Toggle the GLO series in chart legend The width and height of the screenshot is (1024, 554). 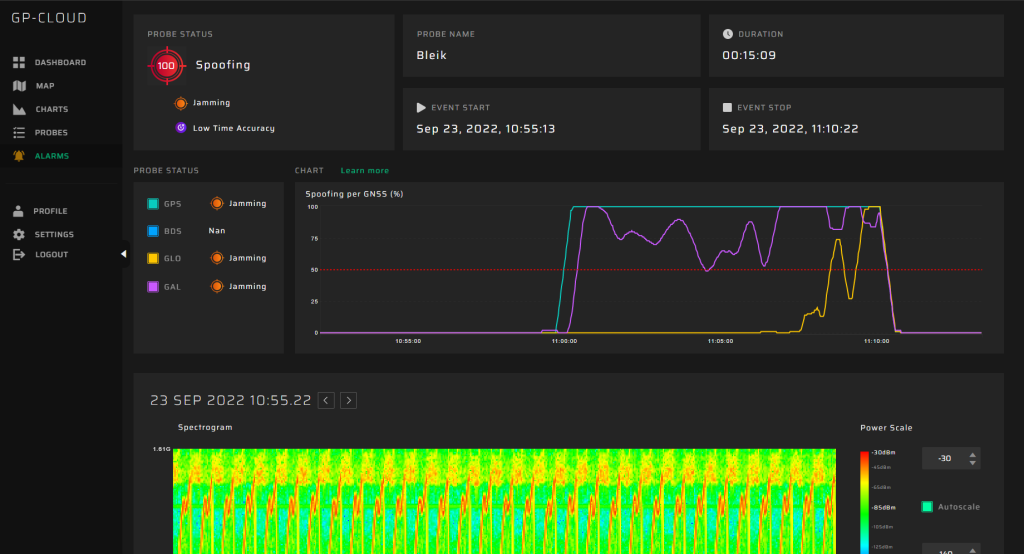coord(153,258)
